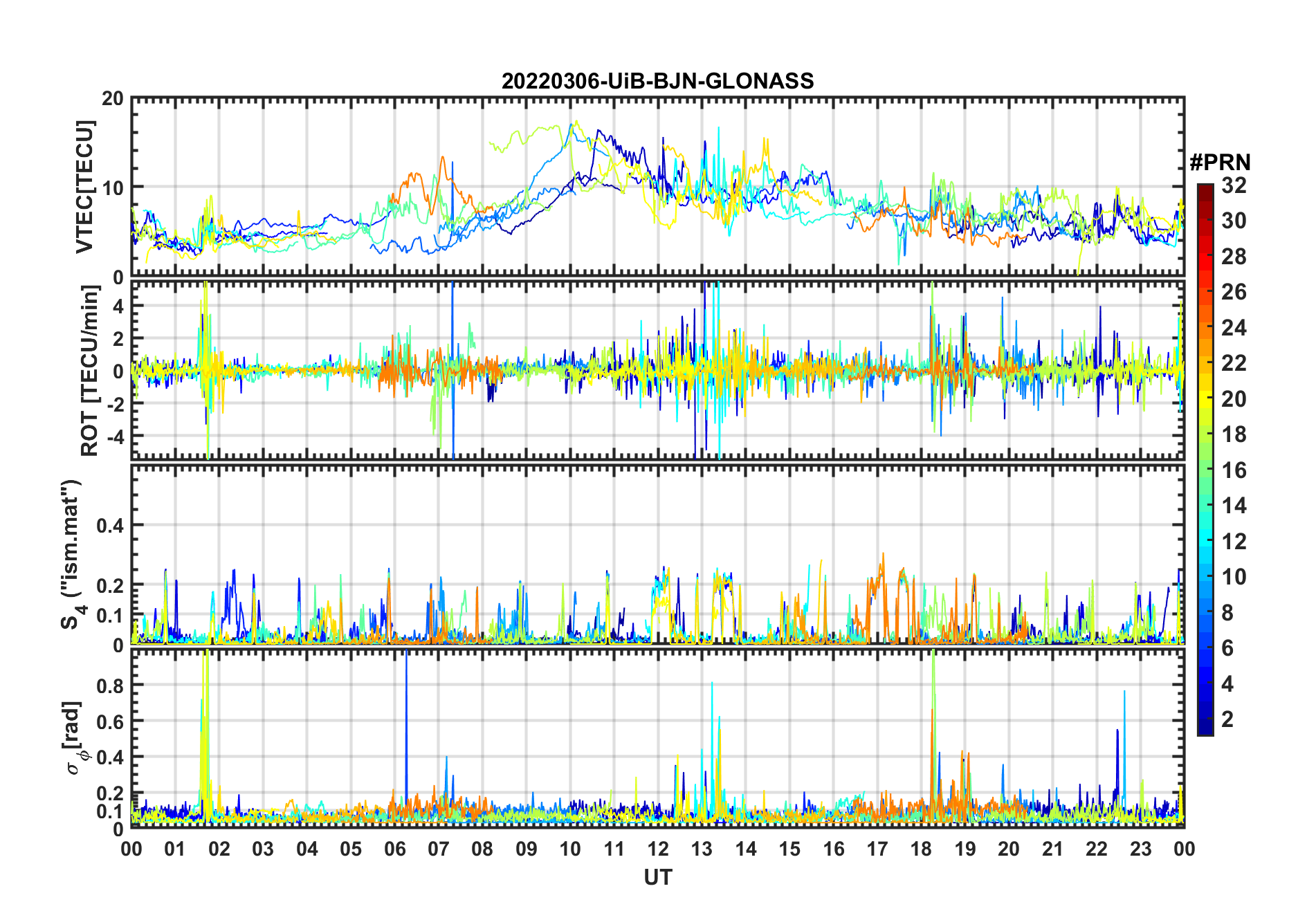Select the 20 tick on the VTEC axis

point(113,99)
